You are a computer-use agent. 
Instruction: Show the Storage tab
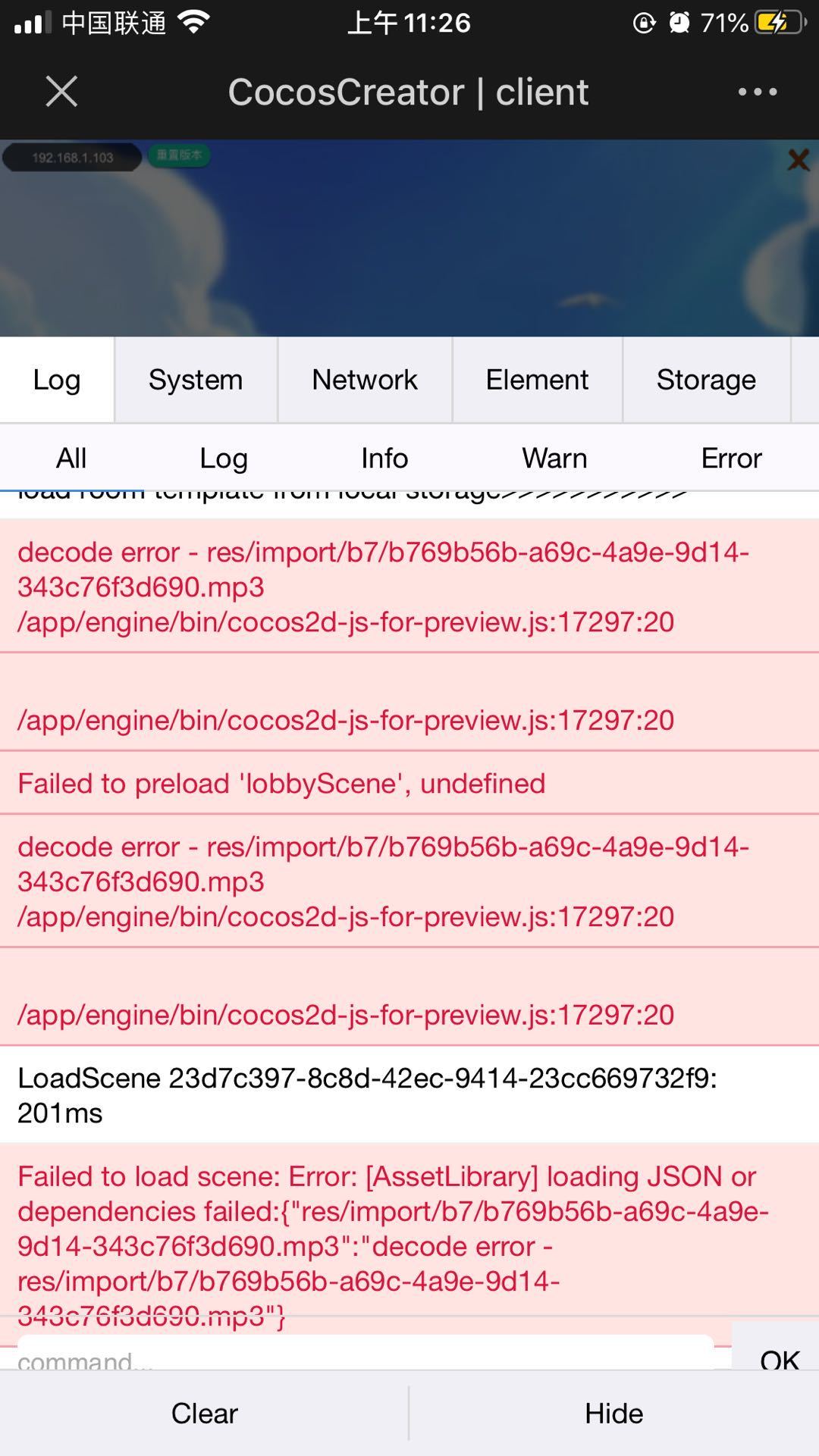[706, 380]
